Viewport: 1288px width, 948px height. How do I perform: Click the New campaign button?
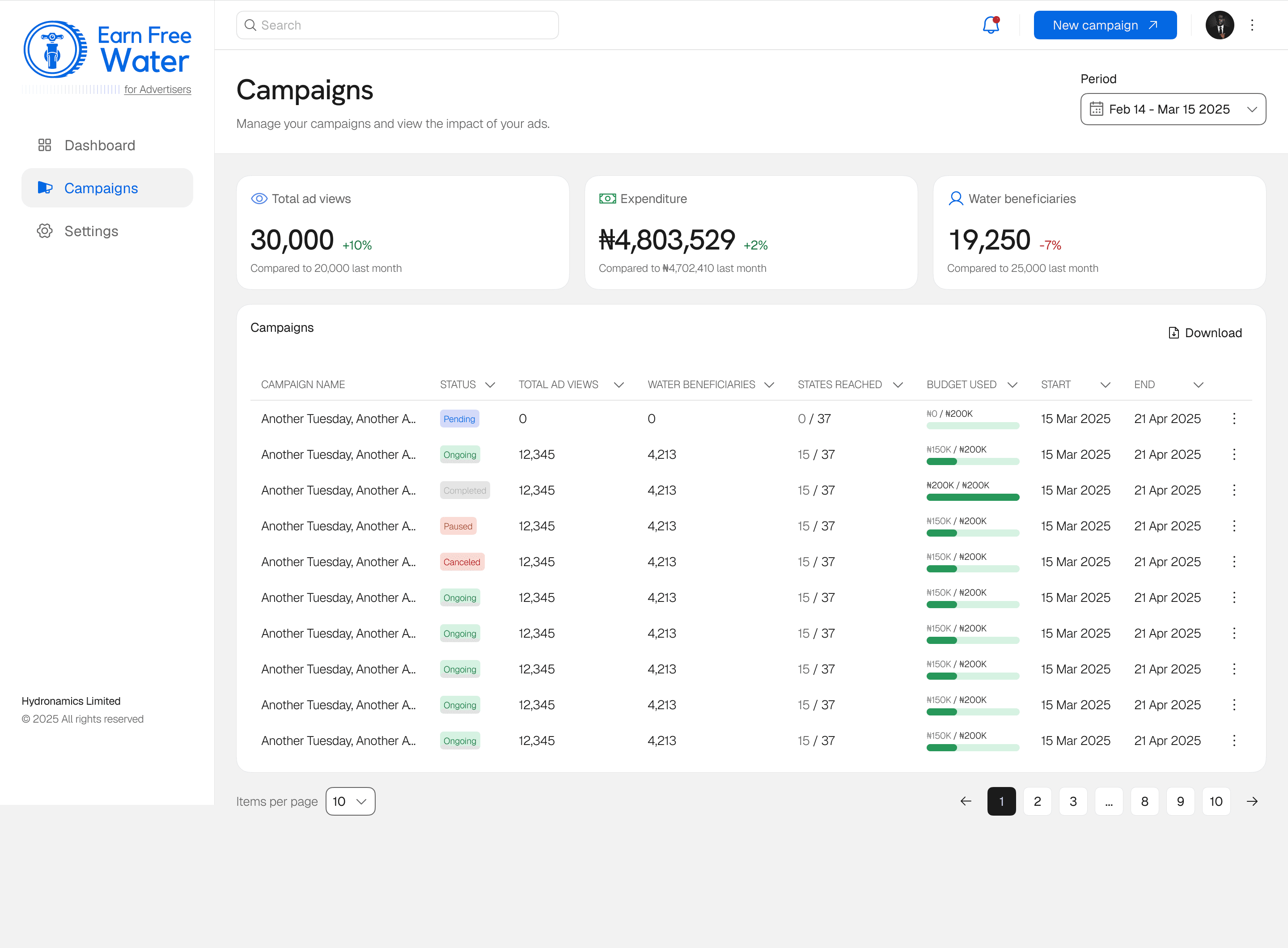coord(1105,25)
